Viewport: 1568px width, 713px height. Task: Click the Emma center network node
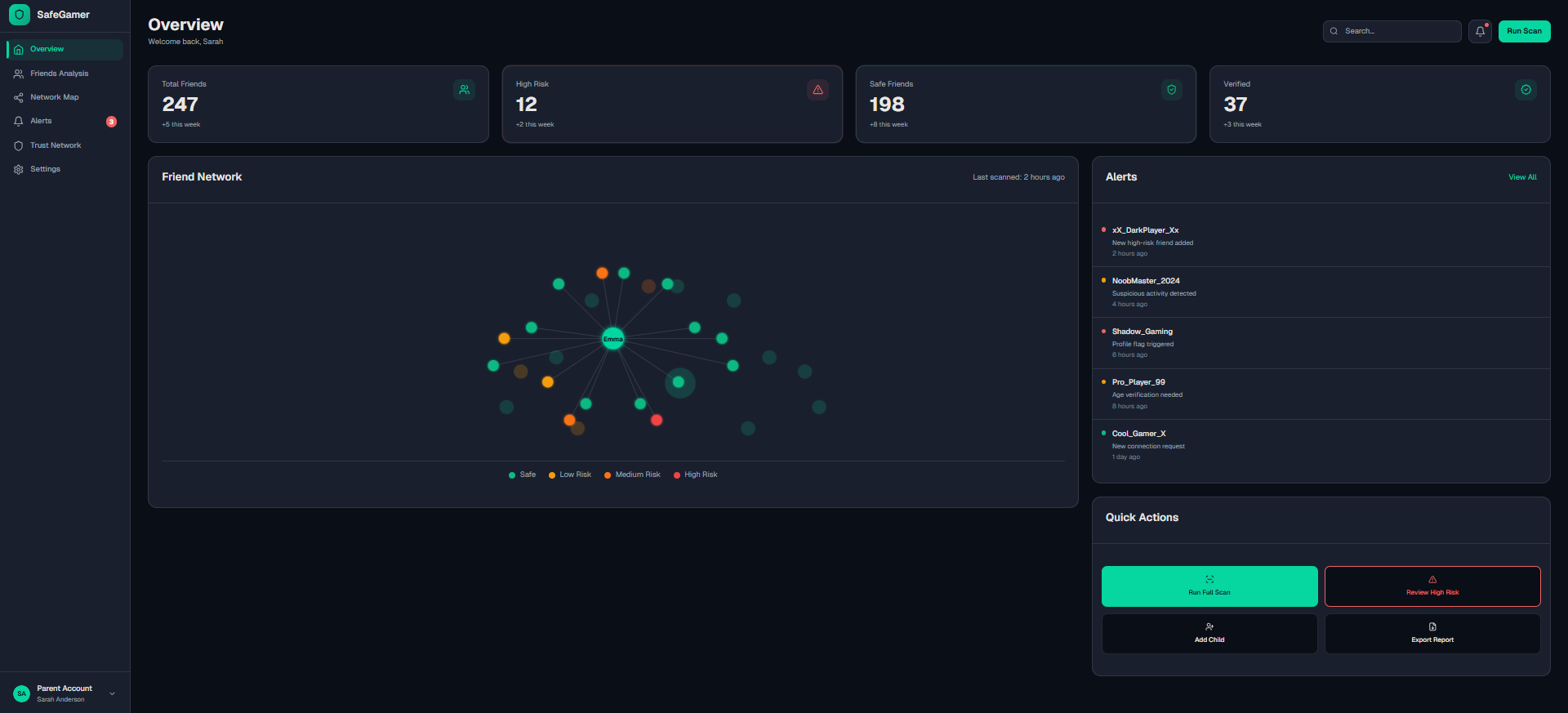613,338
